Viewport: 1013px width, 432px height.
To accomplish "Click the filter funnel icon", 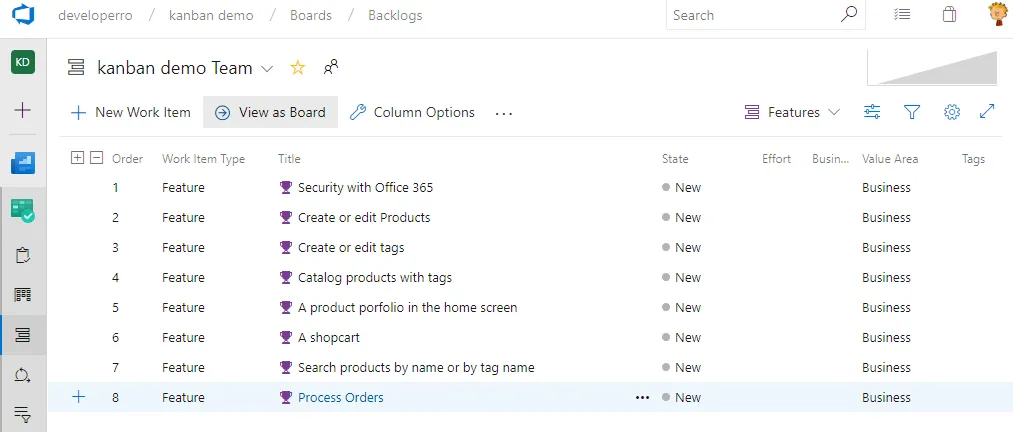I will coord(911,112).
